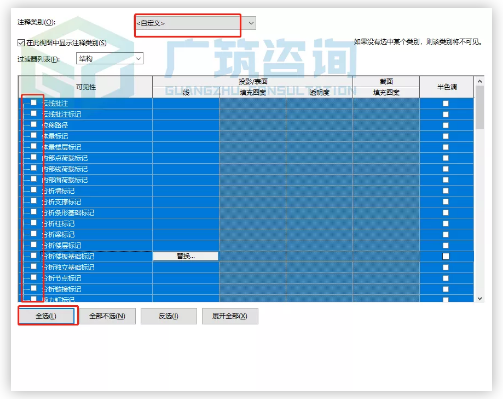The image size is (503, 399).
Task: Click 线 cell in 云线批注 row
Action: [x=186, y=103]
